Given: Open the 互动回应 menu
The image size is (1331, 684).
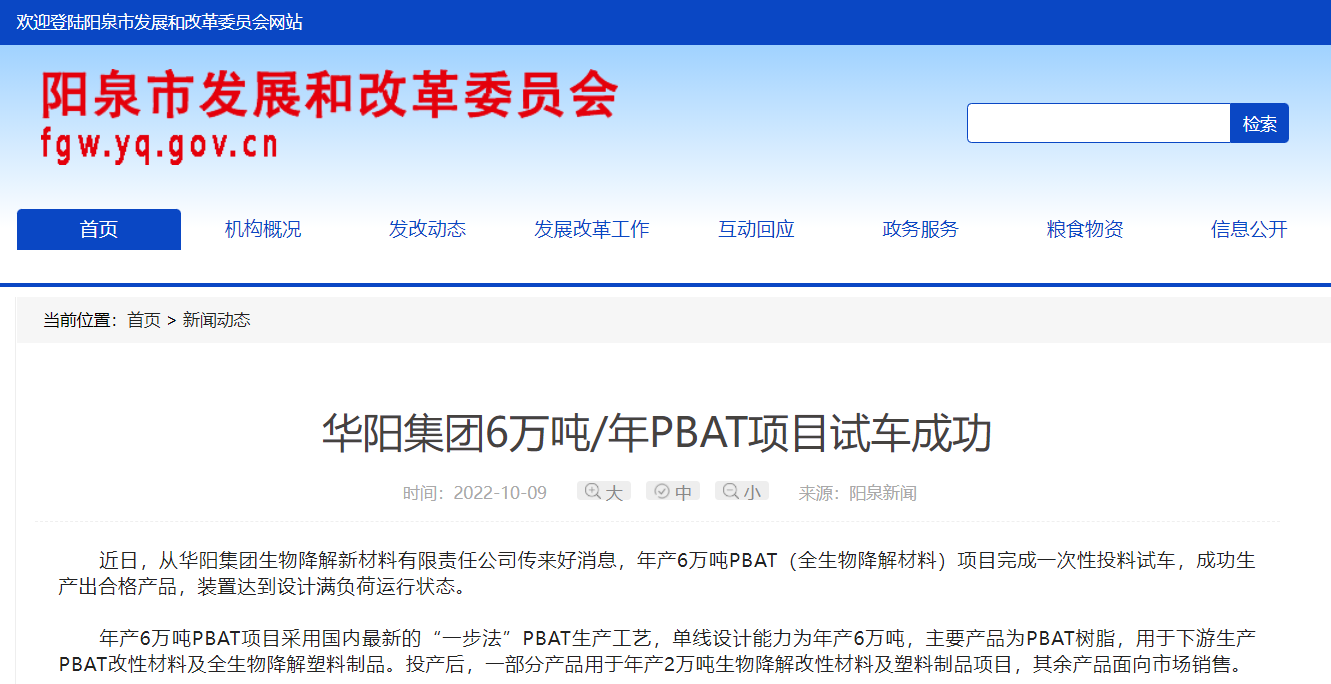Looking at the screenshot, I should (755, 228).
